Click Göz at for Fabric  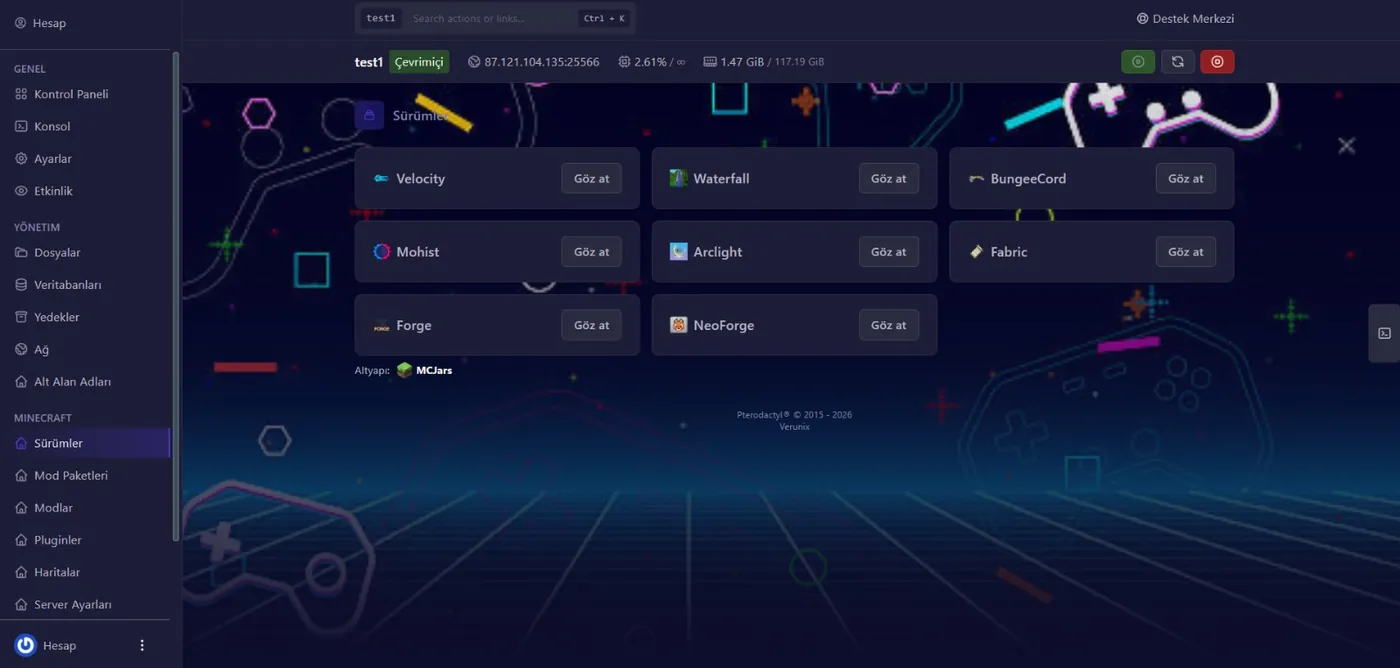coord(1186,252)
